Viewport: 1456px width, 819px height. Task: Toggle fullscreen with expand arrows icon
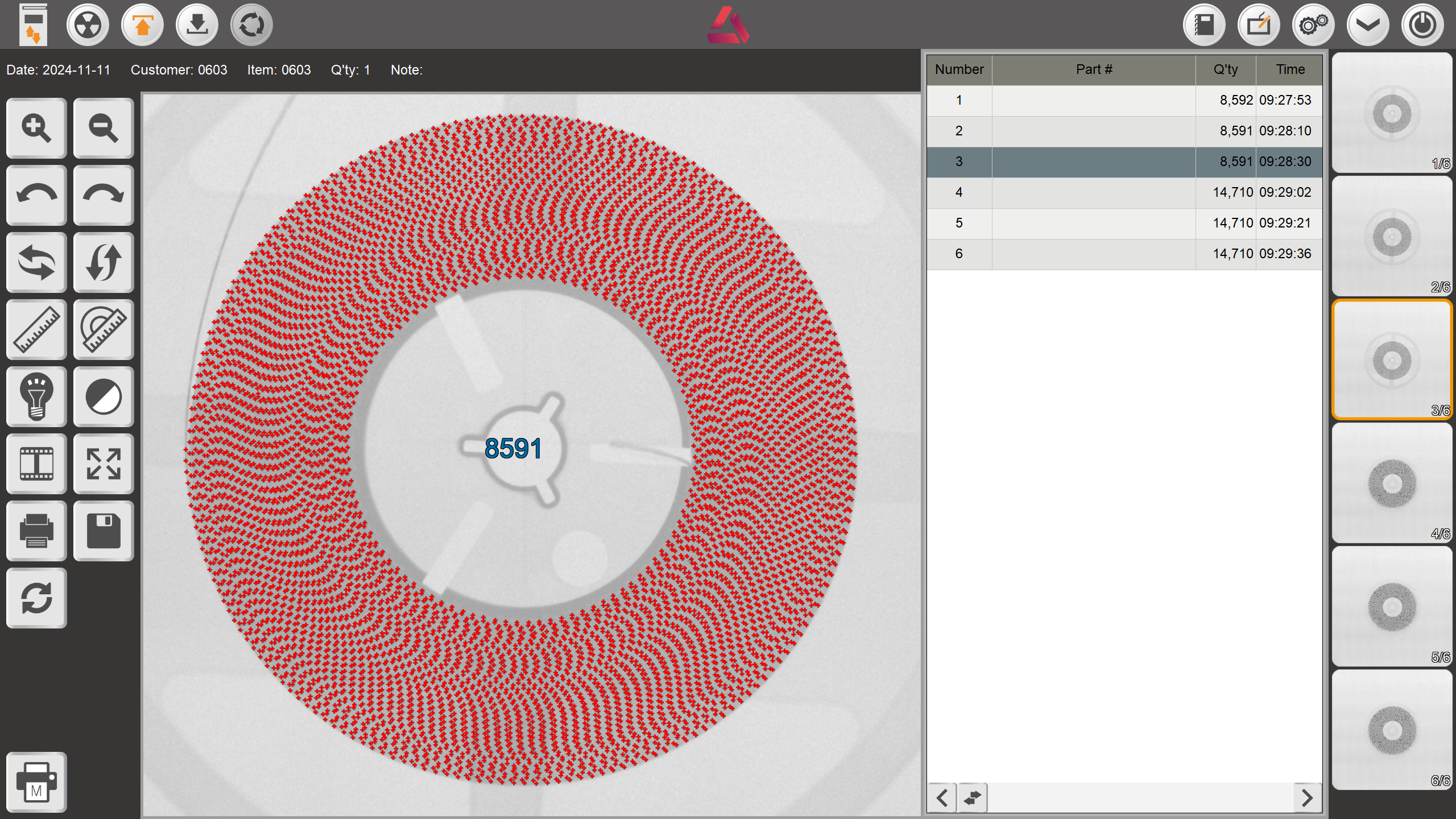coord(104,464)
